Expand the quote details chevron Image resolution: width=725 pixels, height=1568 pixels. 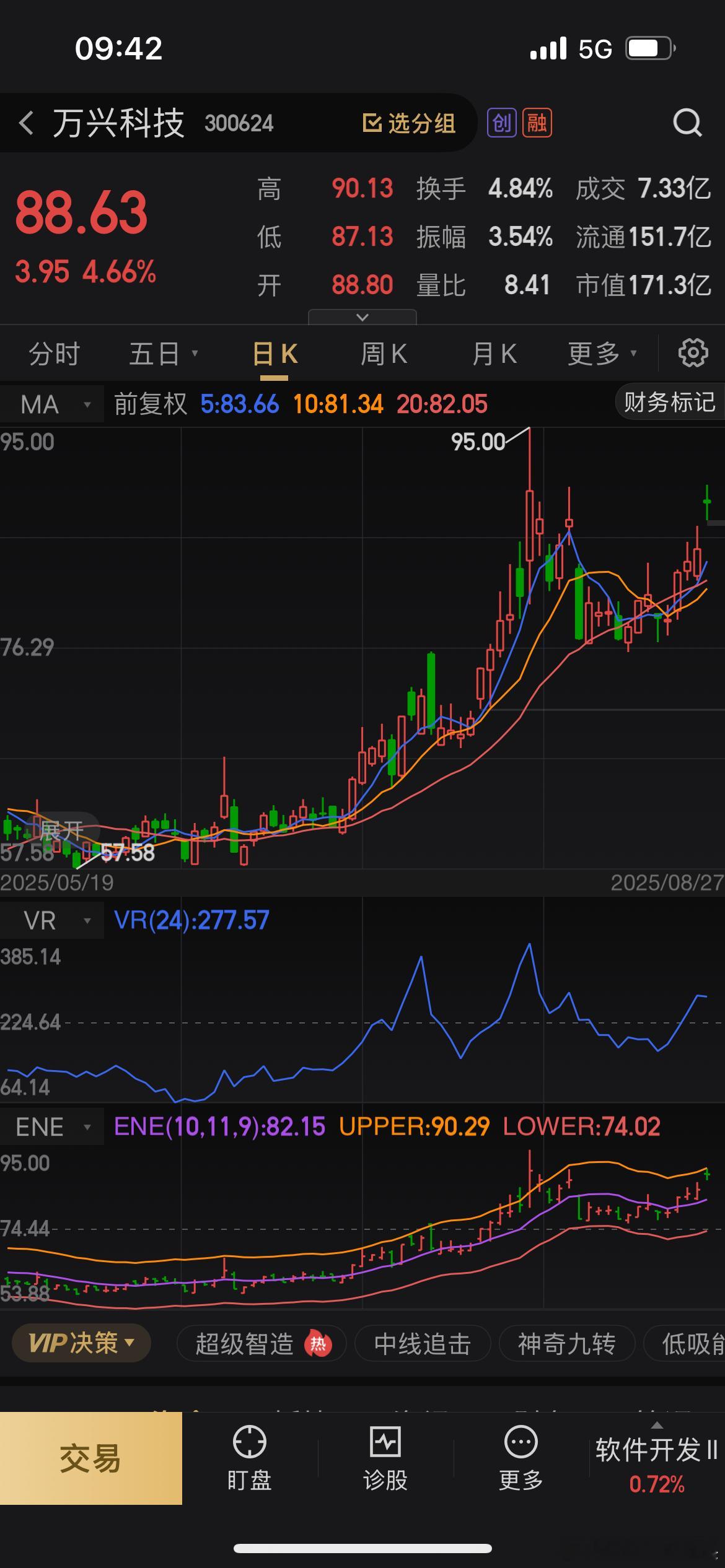pos(362,317)
